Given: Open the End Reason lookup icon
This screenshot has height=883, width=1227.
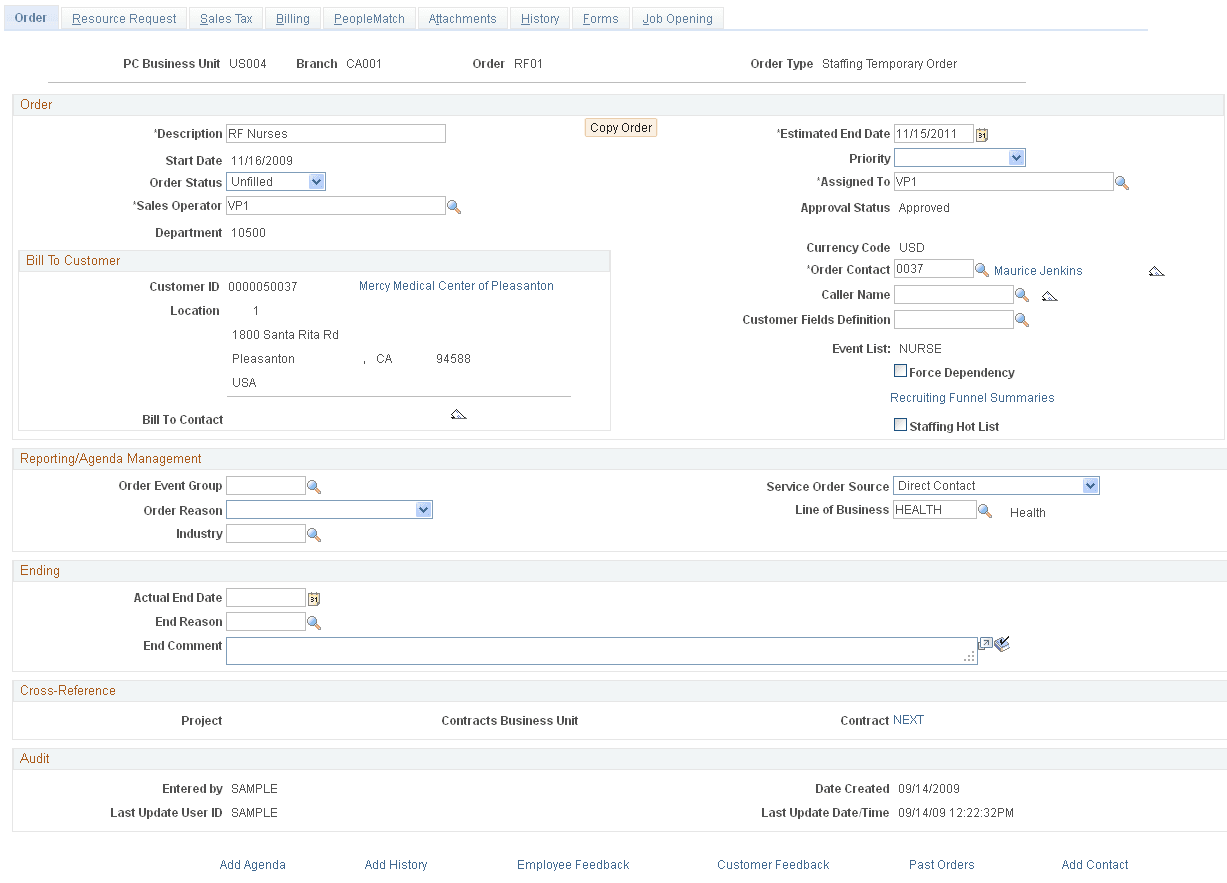Looking at the screenshot, I should click(315, 621).
